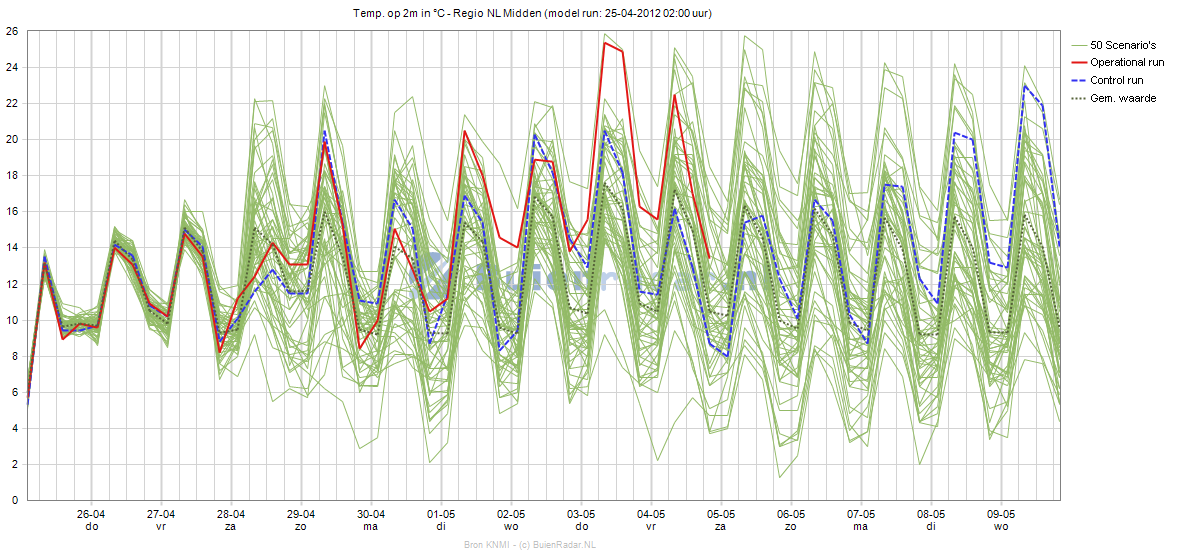This screenshot has width=1180, height=550.
Task: Click the x-axis date label 30-04
Action: (x=371, y=515)
